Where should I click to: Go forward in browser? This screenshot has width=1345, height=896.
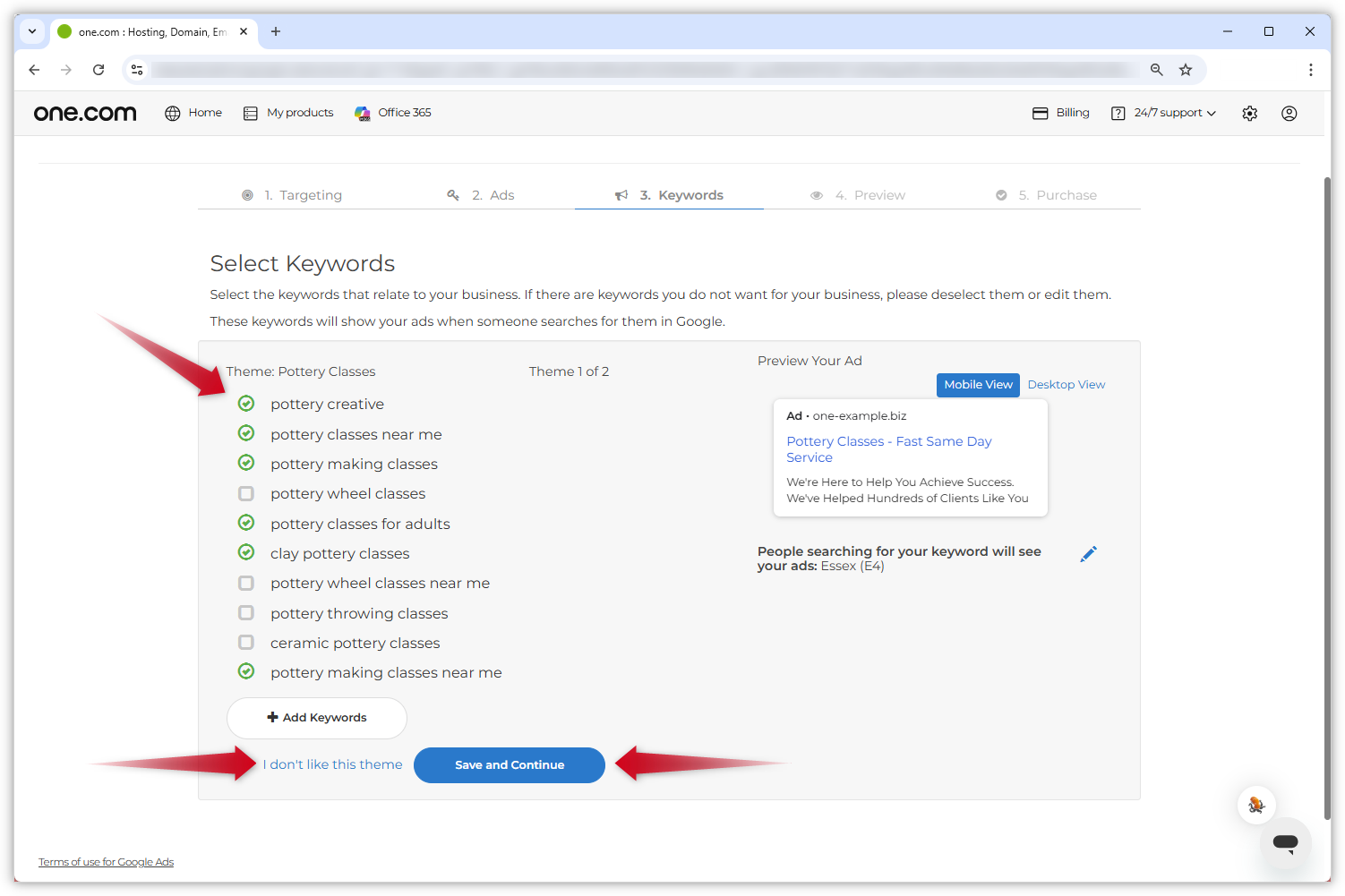[66, 70]
